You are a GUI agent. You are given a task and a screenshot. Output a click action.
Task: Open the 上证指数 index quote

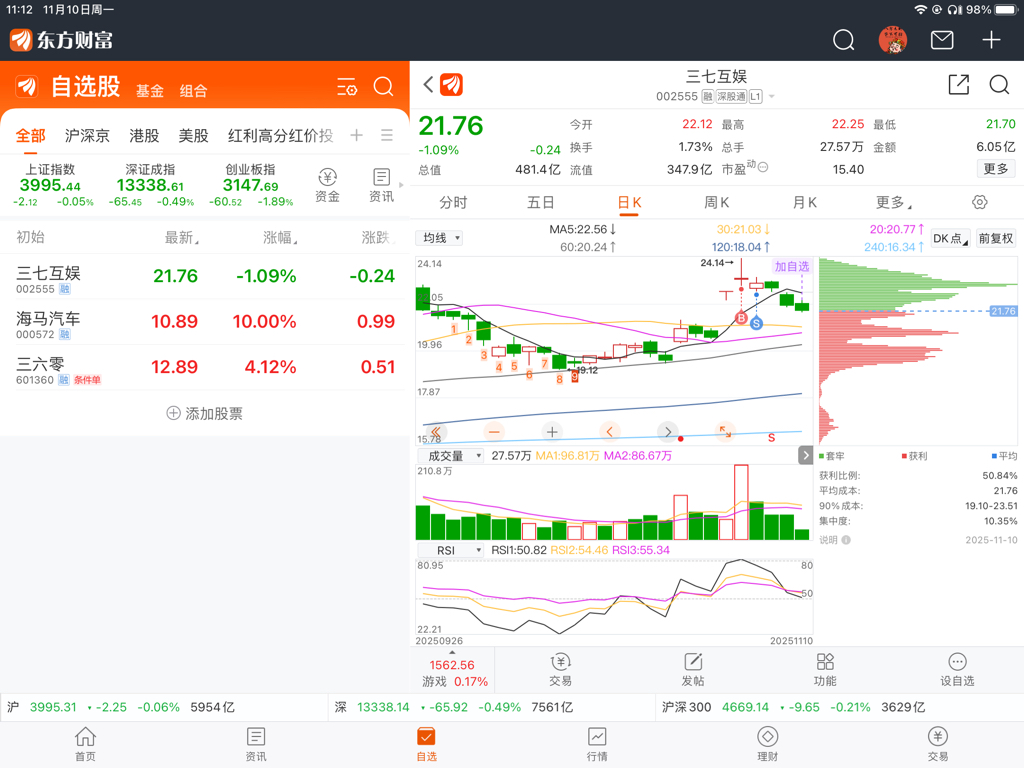point(52,185)
